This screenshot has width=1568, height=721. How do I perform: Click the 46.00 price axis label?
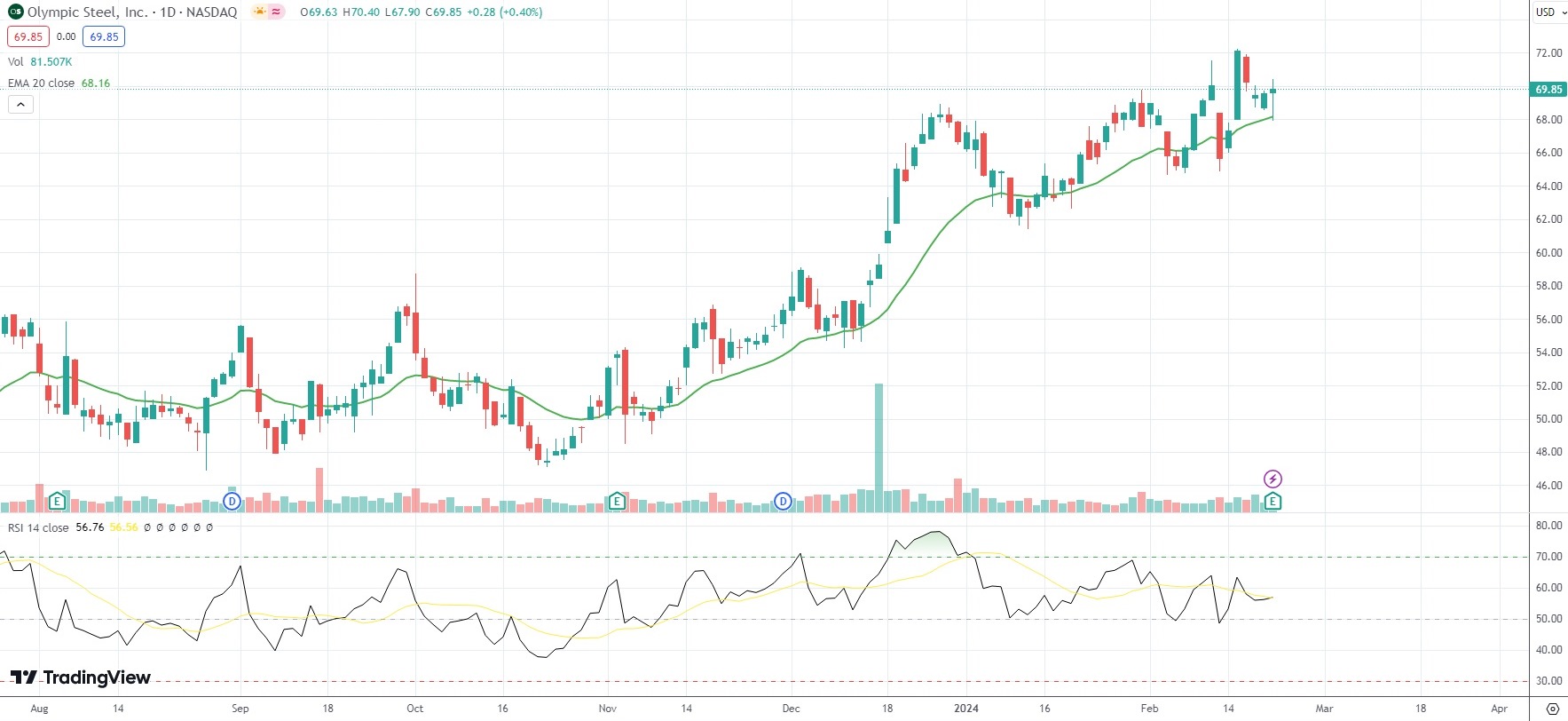[1548, 486]
